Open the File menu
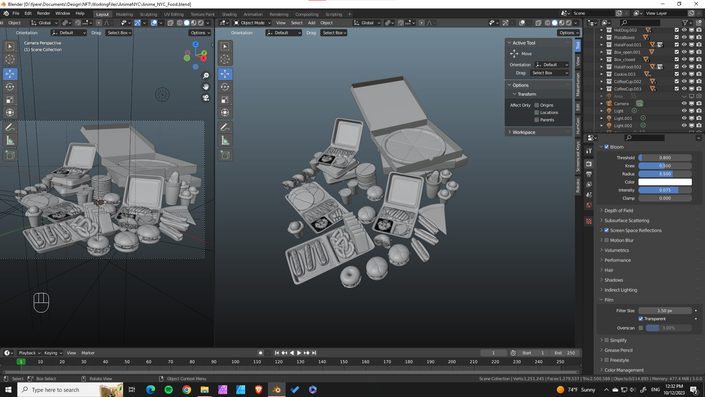 (x=16, y=13)
